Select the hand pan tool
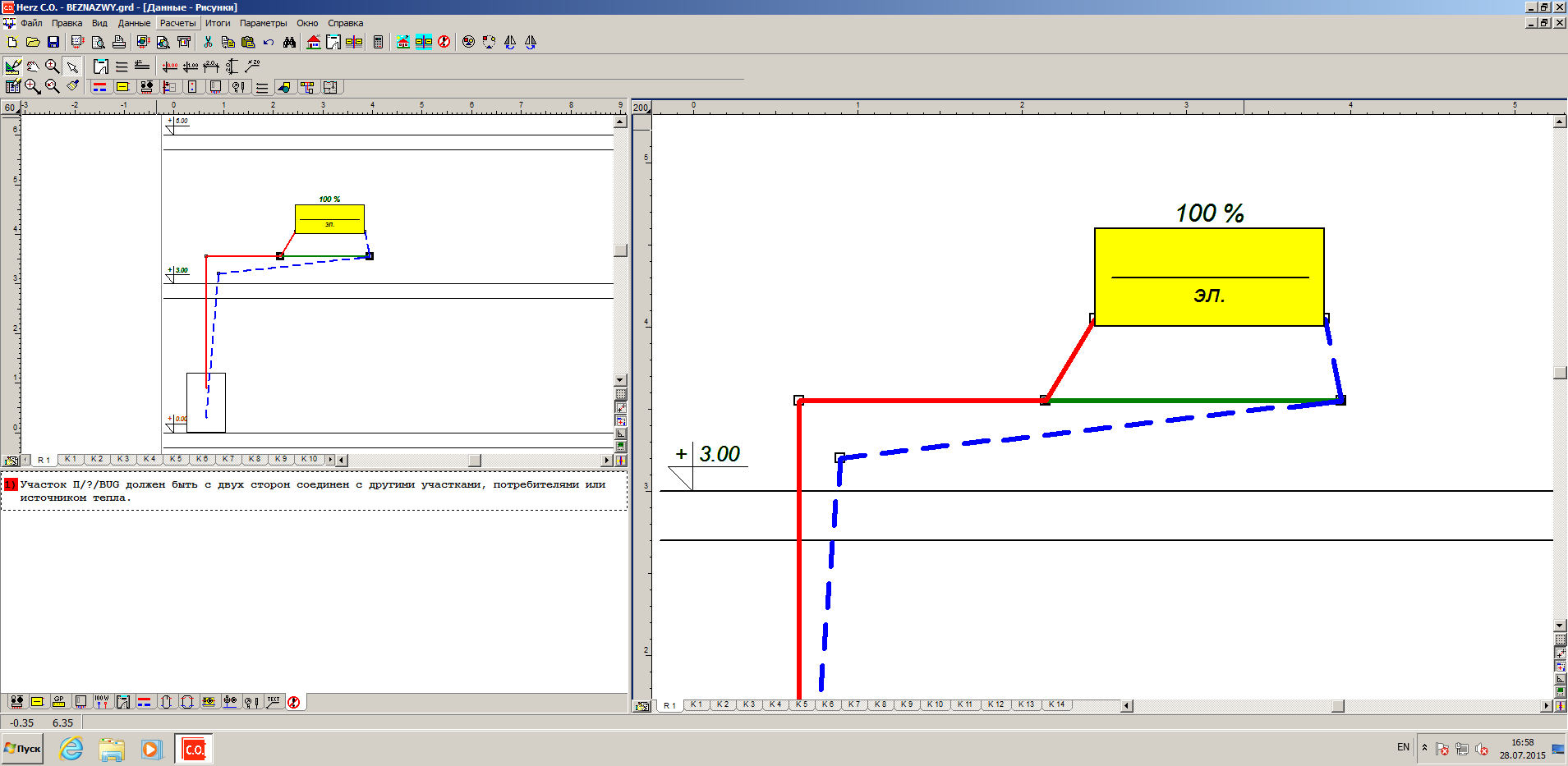This screenshot has width=1568, height=766. point(33,67)
